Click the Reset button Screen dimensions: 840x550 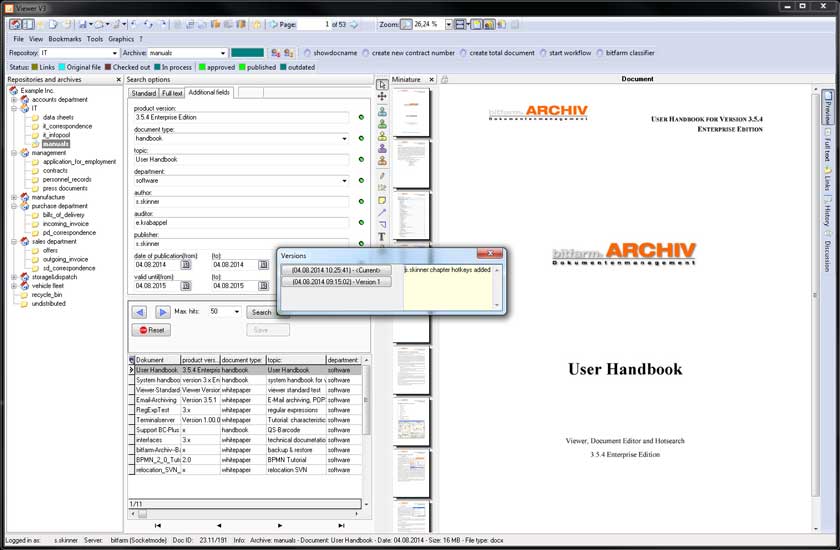(152, 329)
